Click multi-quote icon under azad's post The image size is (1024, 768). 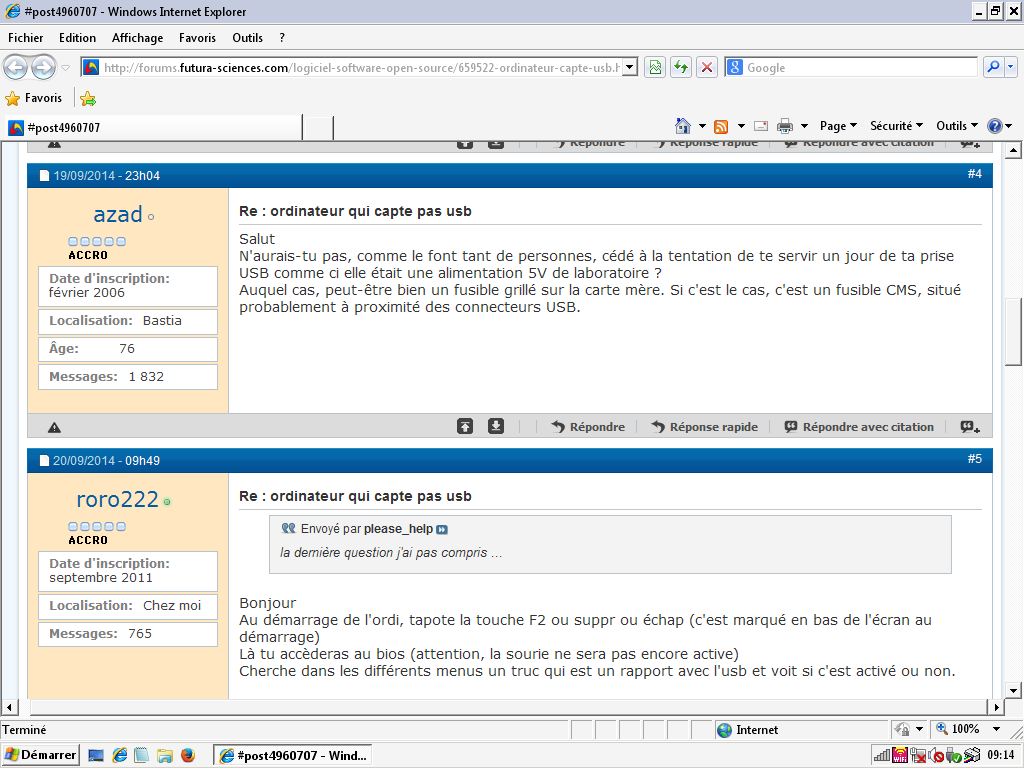tap(970, 427)
